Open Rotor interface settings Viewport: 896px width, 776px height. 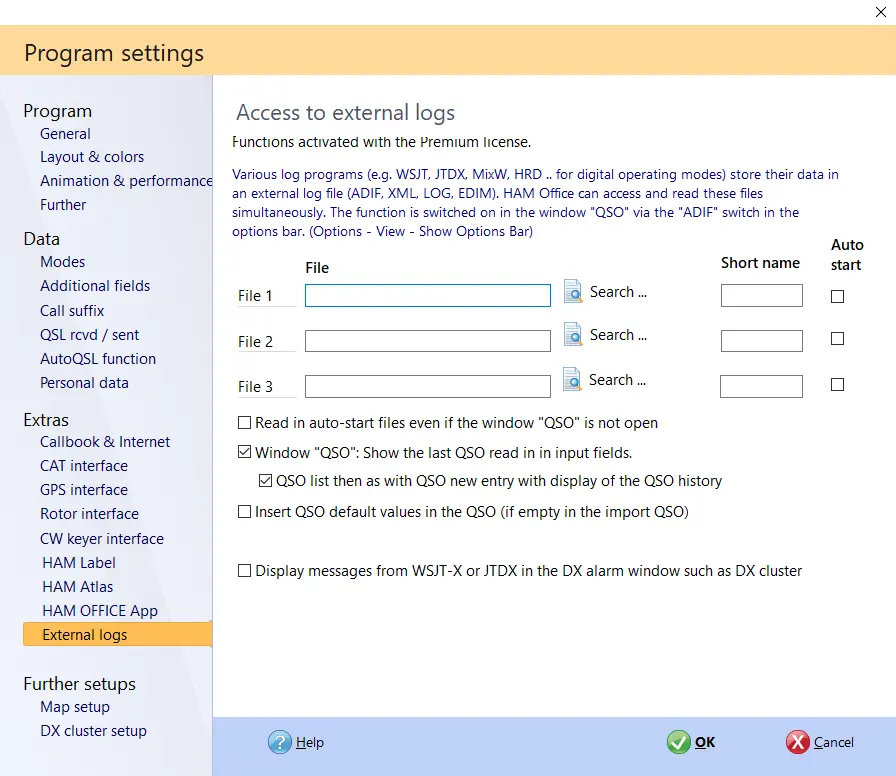pos(89,514)
